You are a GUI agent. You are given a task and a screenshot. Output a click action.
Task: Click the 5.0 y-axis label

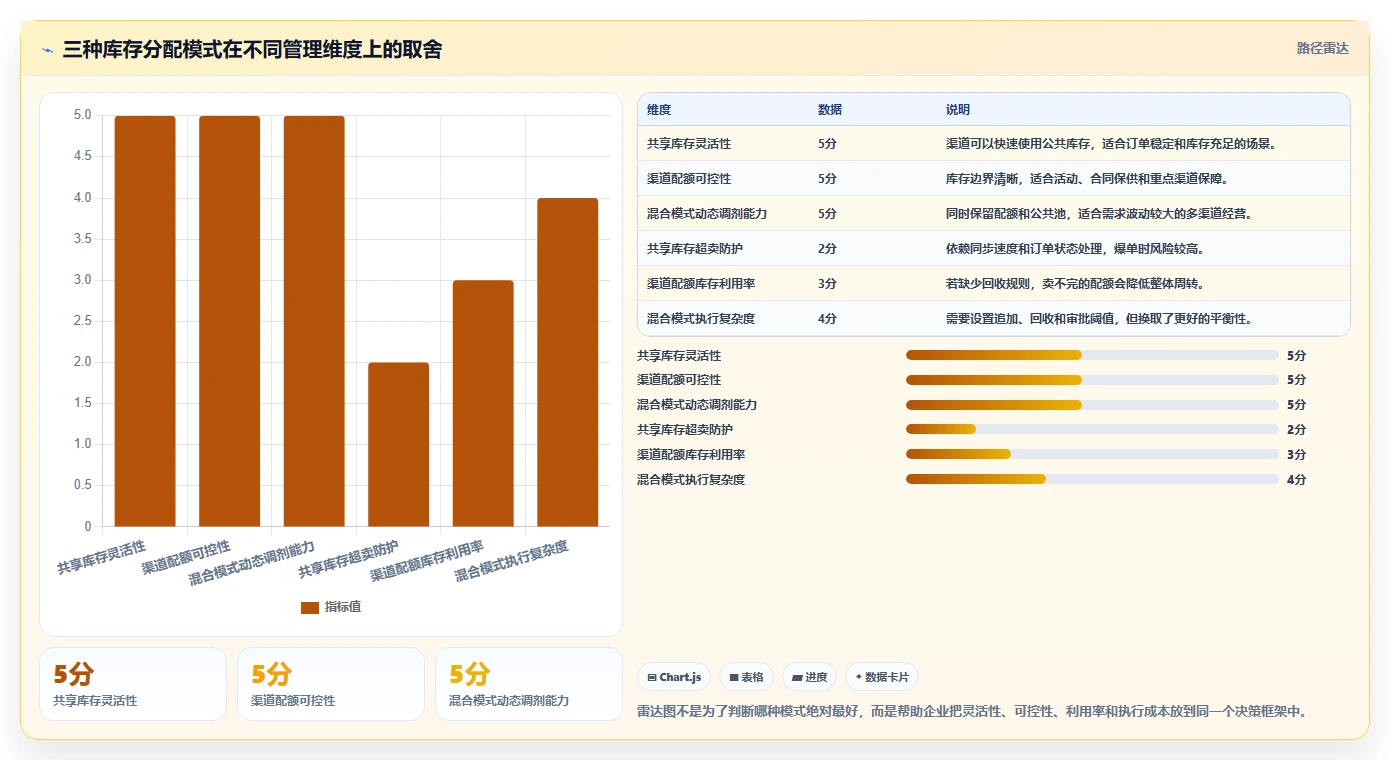[83, 115]
